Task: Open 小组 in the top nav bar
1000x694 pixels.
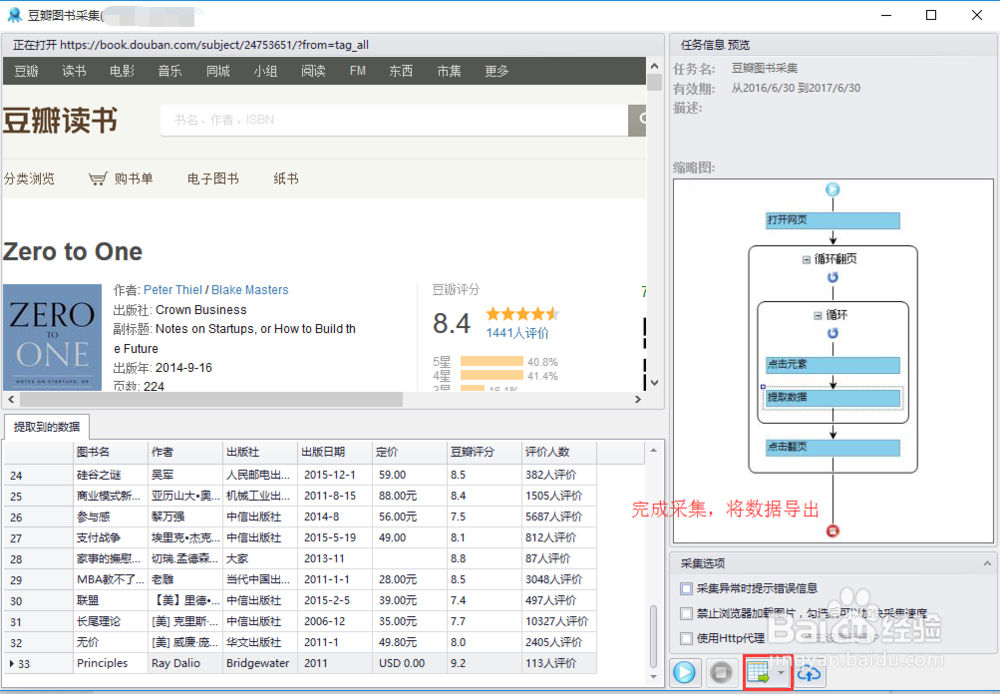Action: pyautogui.click(x=265, y=71)
